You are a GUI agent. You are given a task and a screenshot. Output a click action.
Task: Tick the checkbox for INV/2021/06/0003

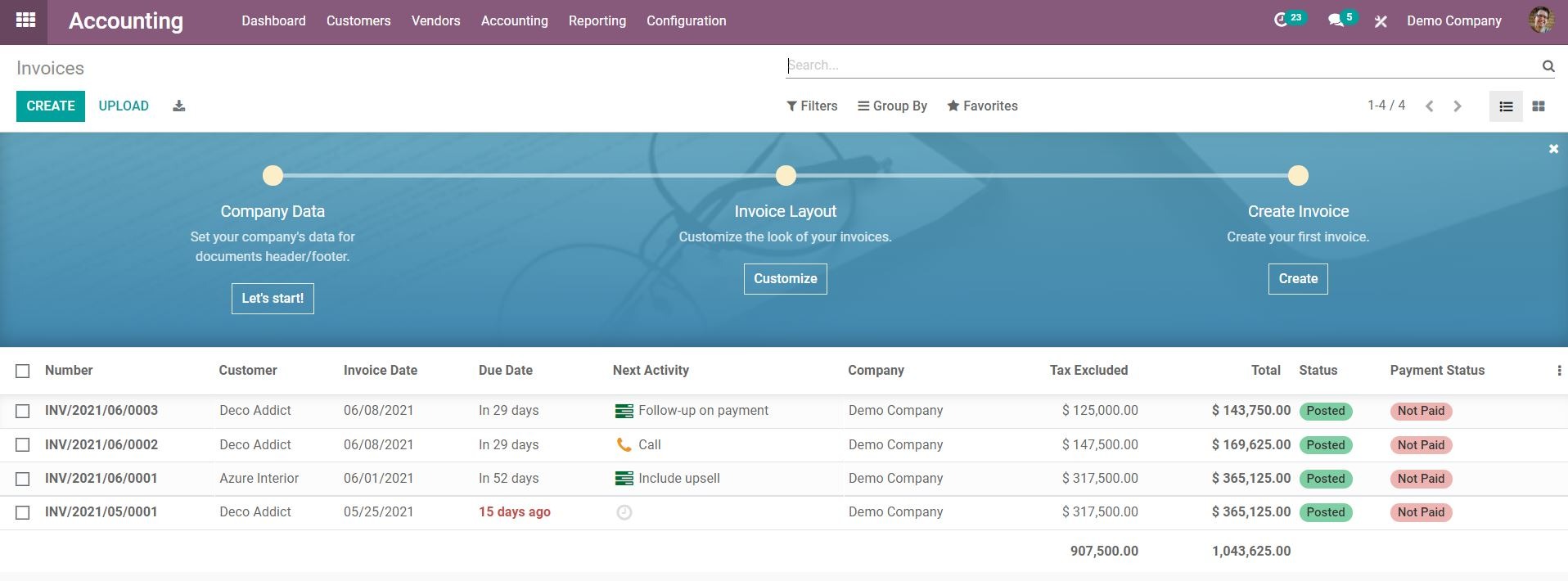click(x=23, y=411)
